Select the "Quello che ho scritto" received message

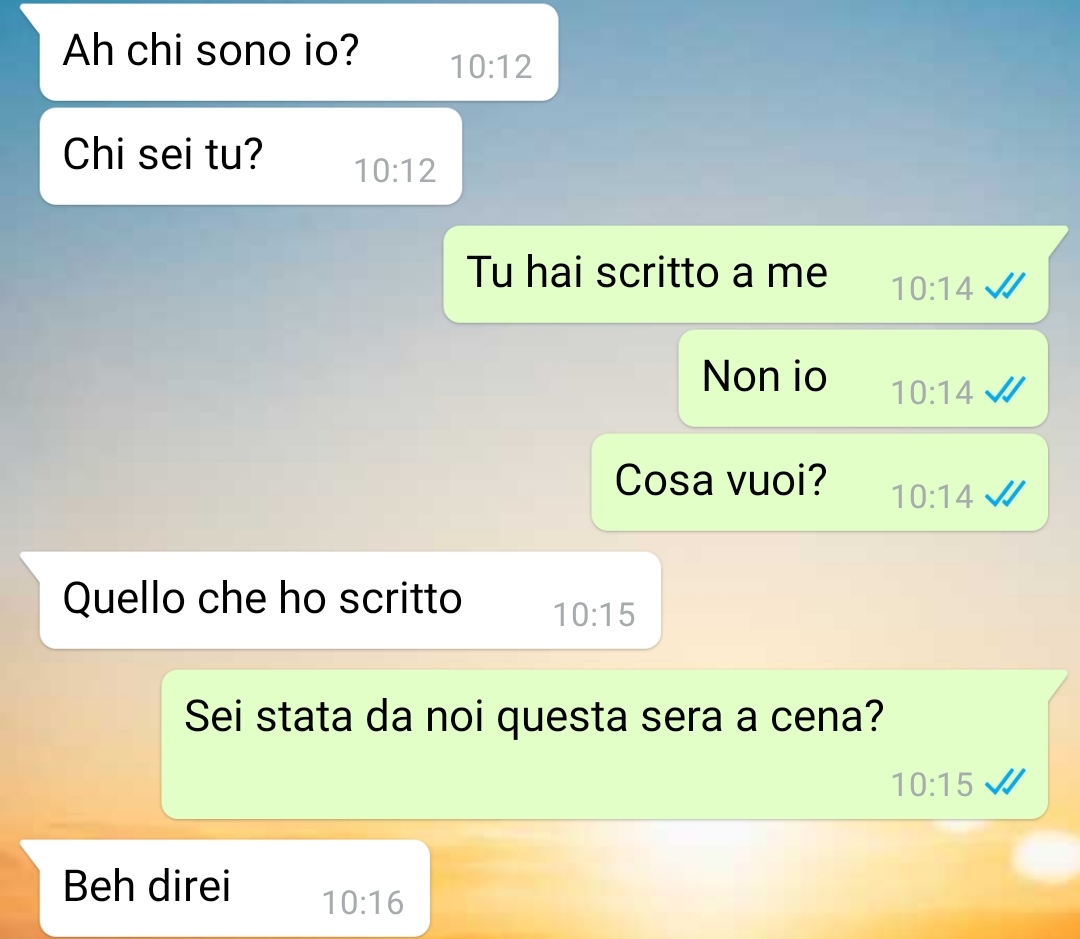(x=350, y=600)
